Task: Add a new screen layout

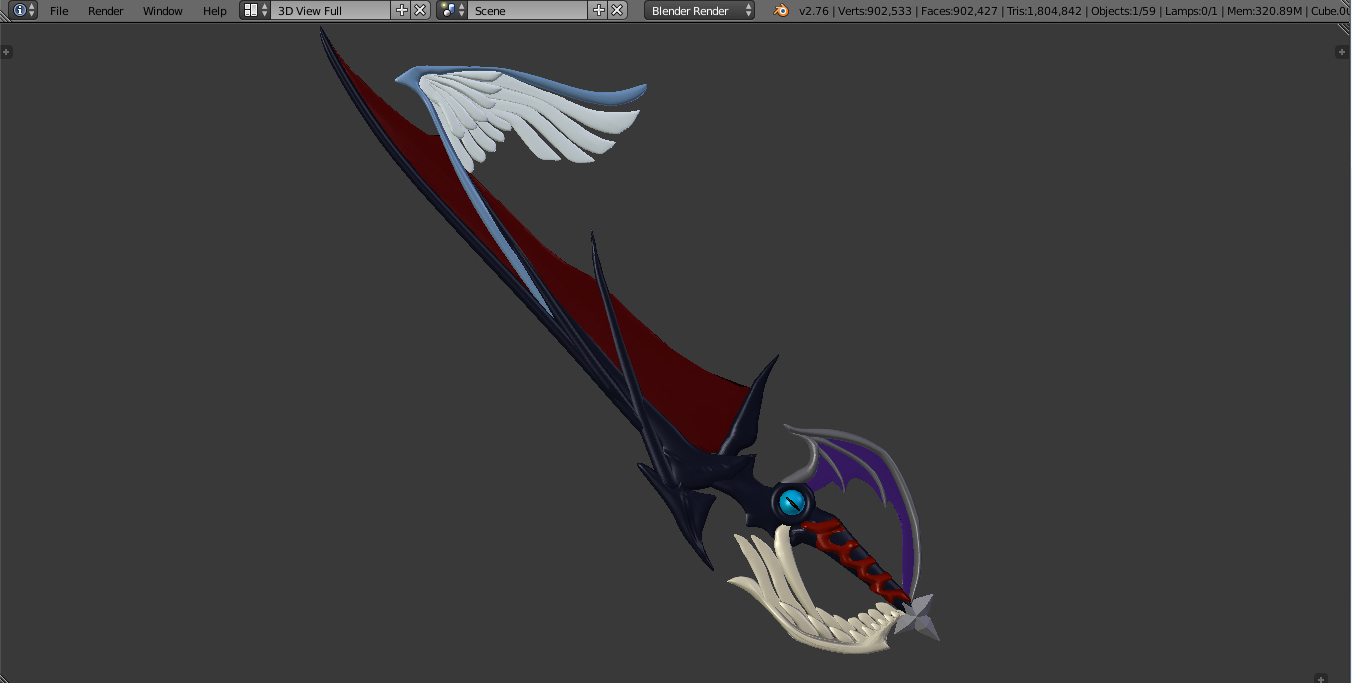Action: [402, 10]
